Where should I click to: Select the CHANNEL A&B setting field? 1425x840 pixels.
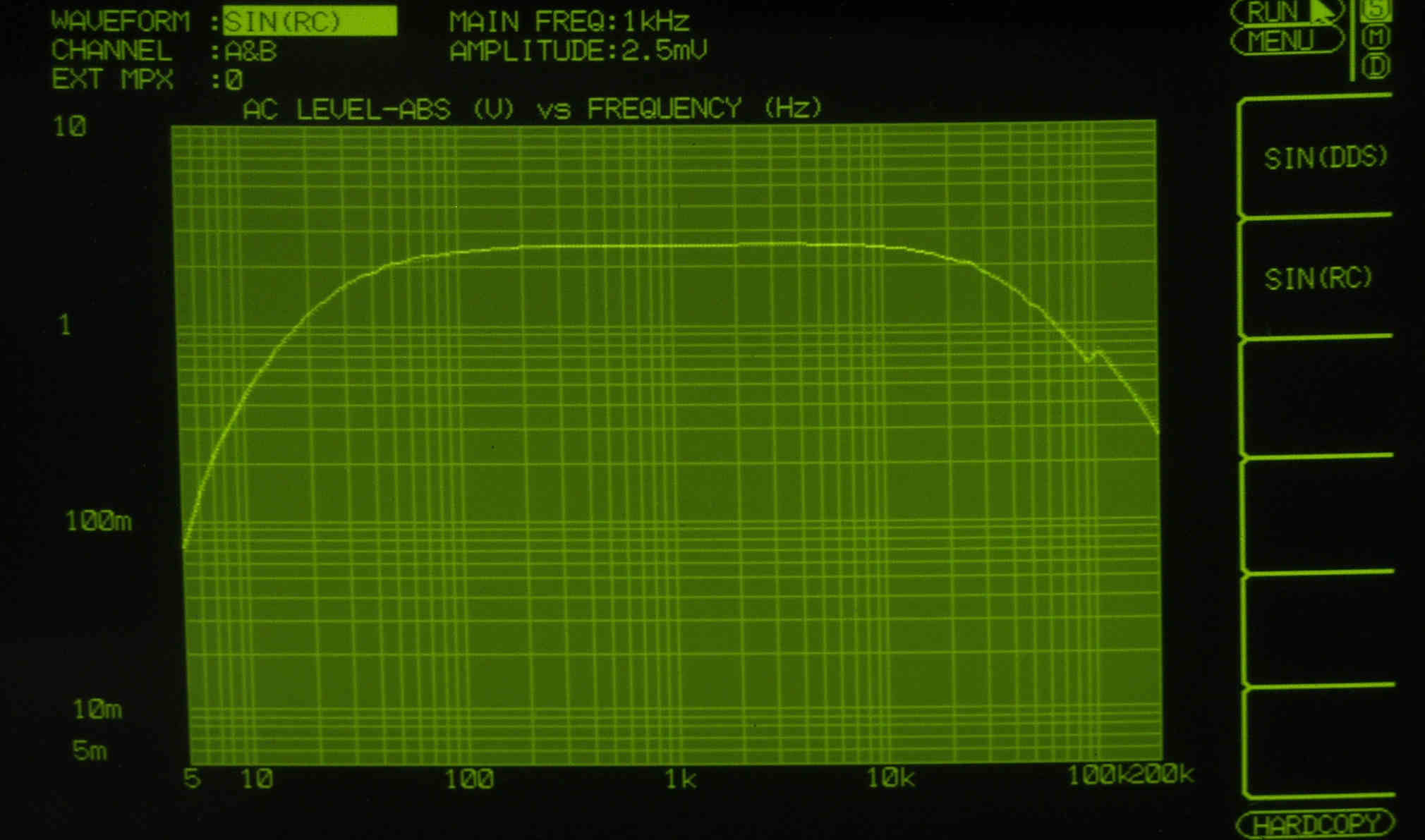click(x=250, y=51)
